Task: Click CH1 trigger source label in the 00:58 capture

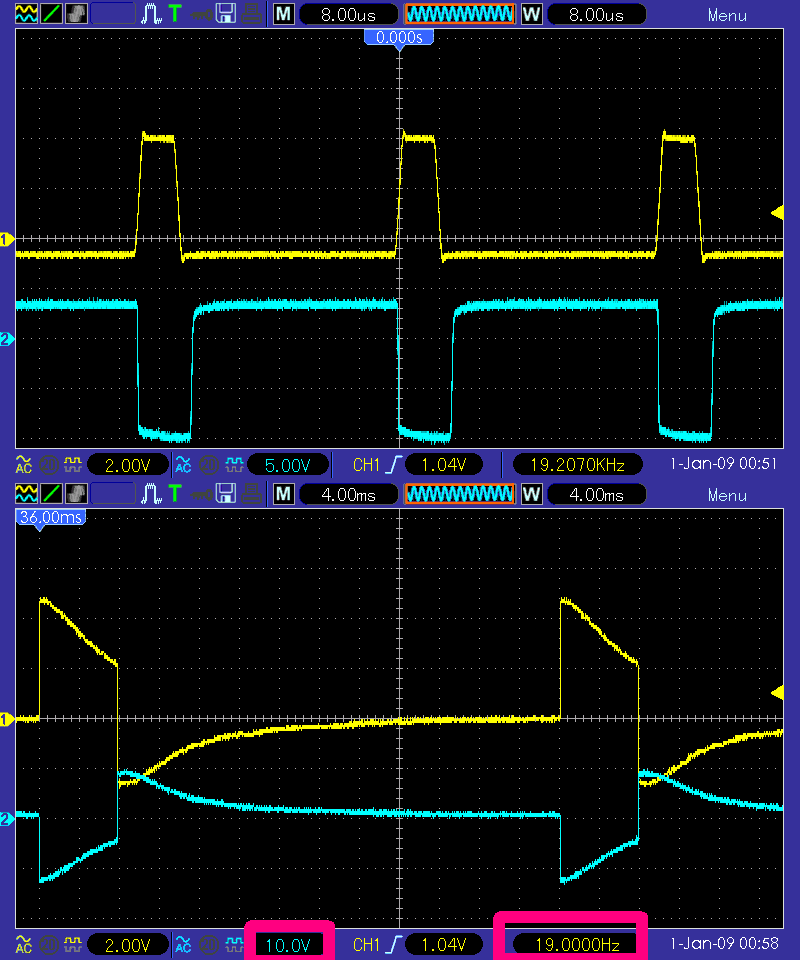Action: click(x=366, y=945)
